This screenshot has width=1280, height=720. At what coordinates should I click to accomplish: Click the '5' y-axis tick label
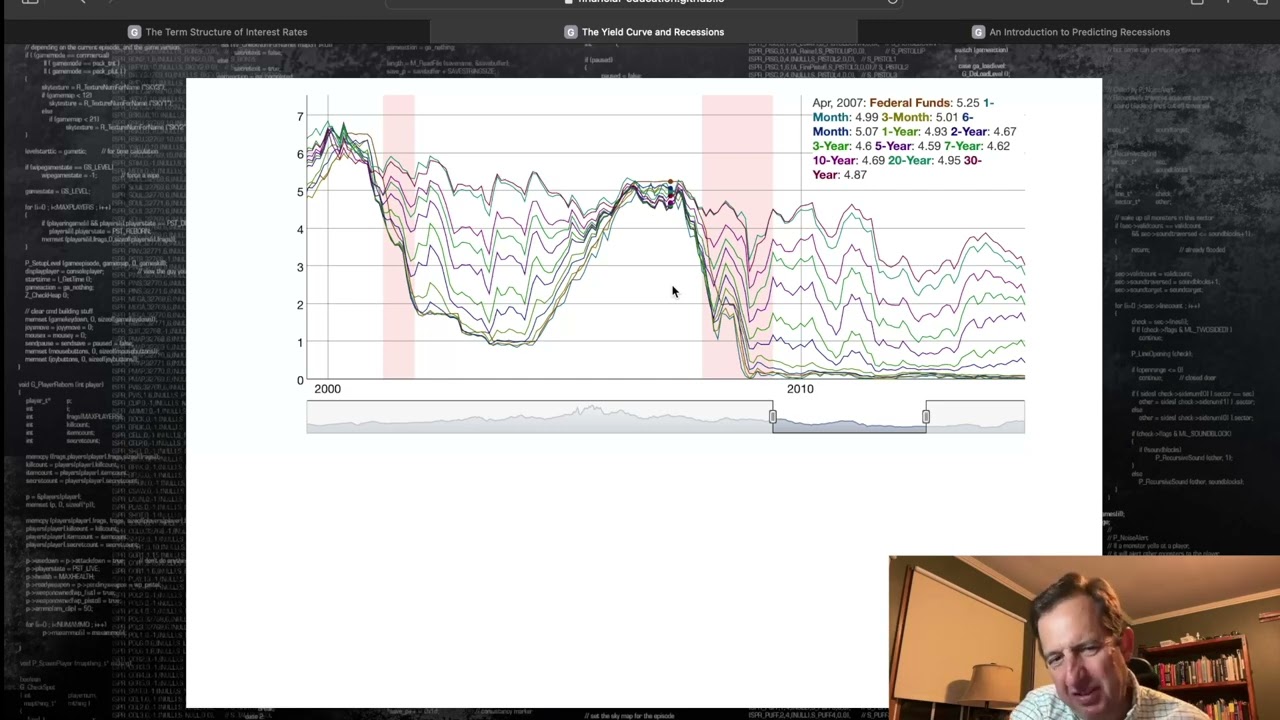tap(300, 192)
